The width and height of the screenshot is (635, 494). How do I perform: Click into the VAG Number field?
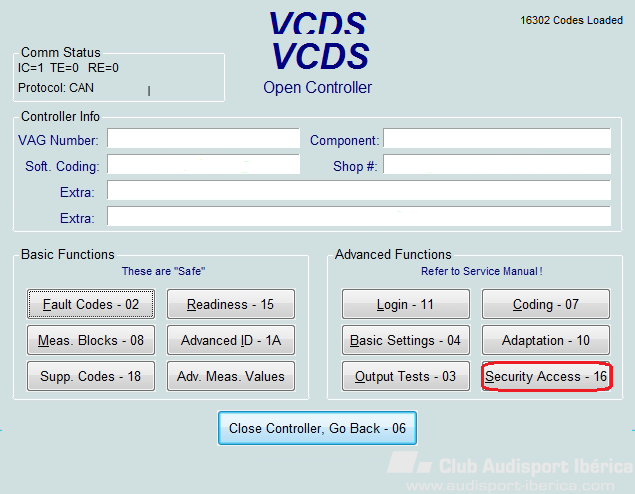point(203,138)
